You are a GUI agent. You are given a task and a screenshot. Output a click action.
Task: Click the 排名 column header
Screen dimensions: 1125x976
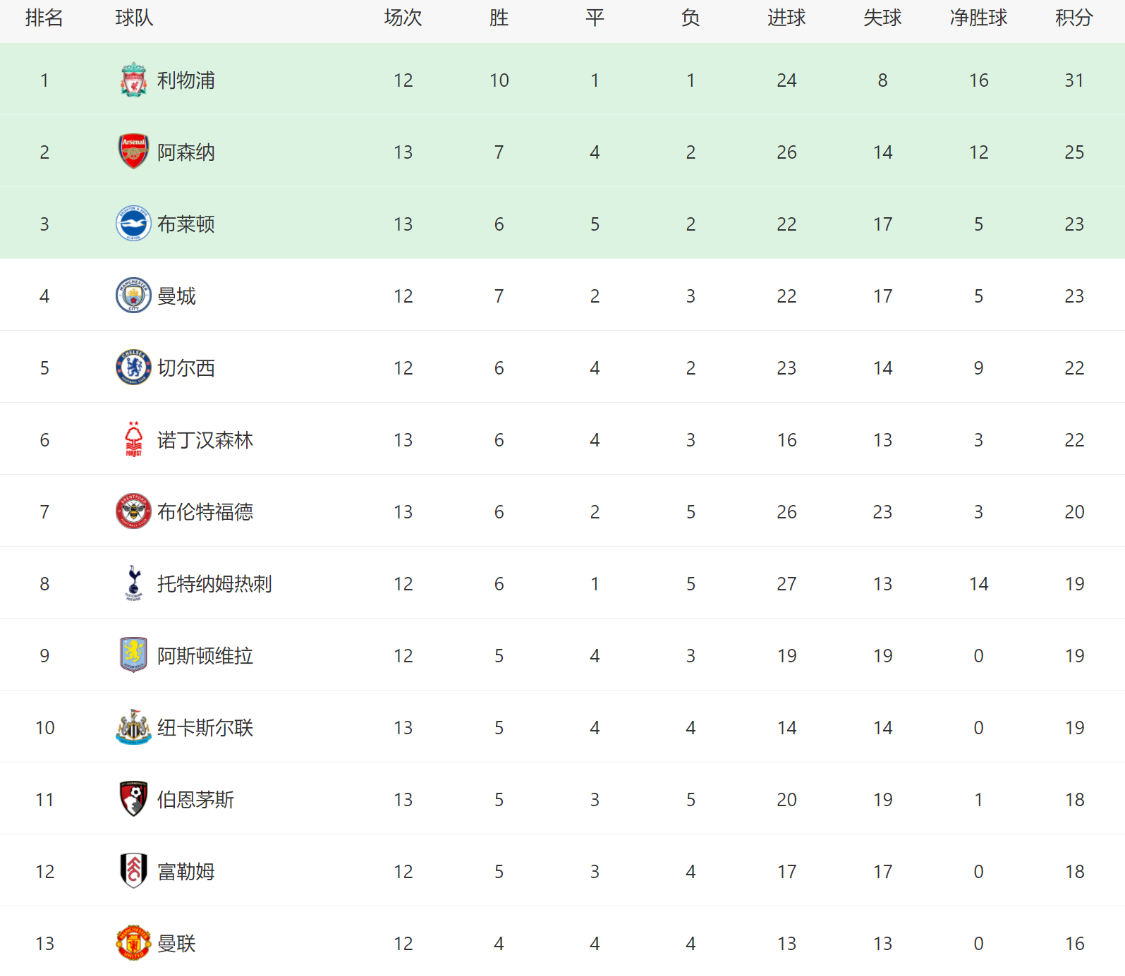44,18
